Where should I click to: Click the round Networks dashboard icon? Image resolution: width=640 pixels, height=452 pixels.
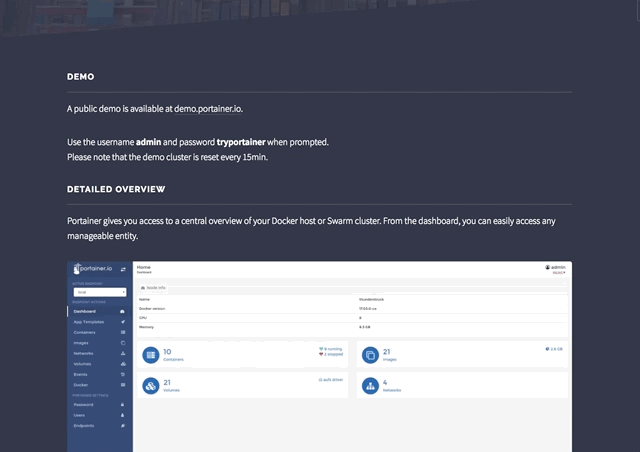pos(369,385)
